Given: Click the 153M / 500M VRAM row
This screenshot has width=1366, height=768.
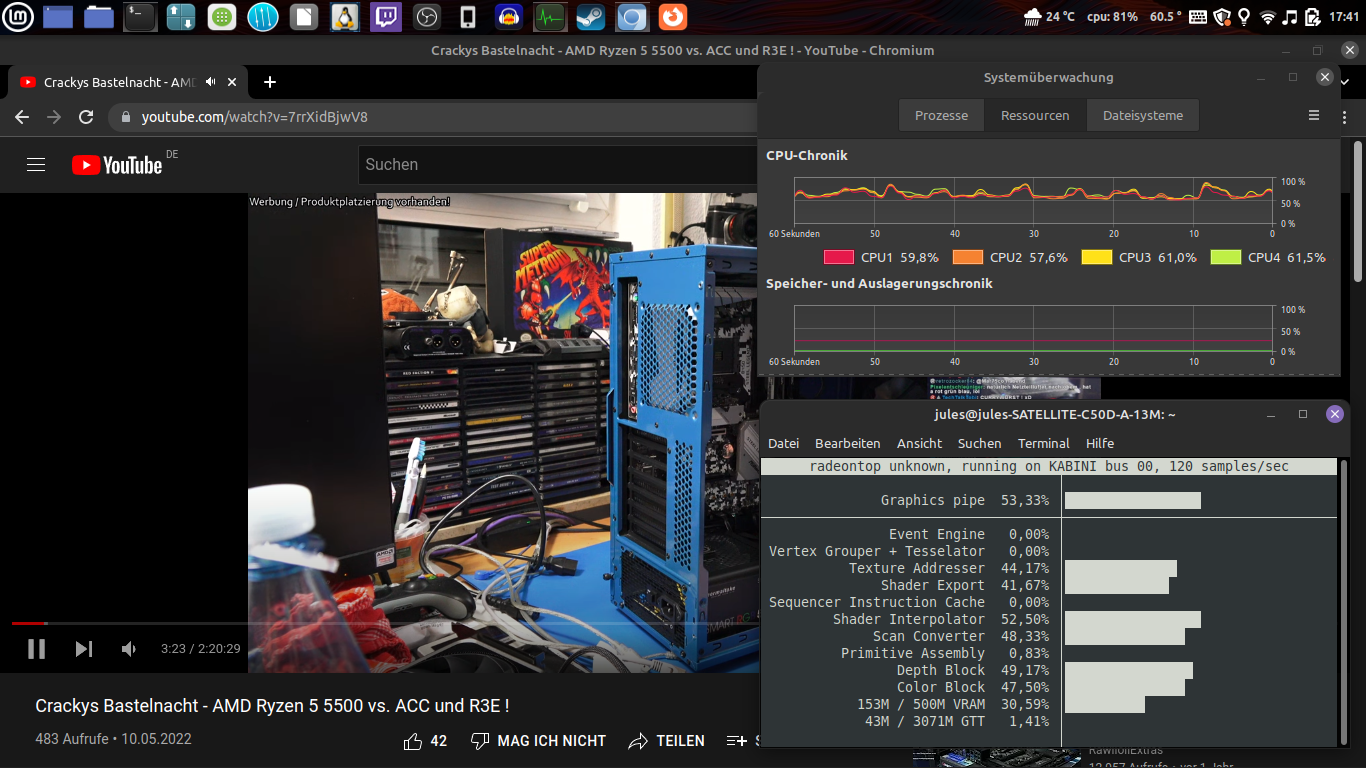Looking at the screenshot, I should (x=1049, y=704).
